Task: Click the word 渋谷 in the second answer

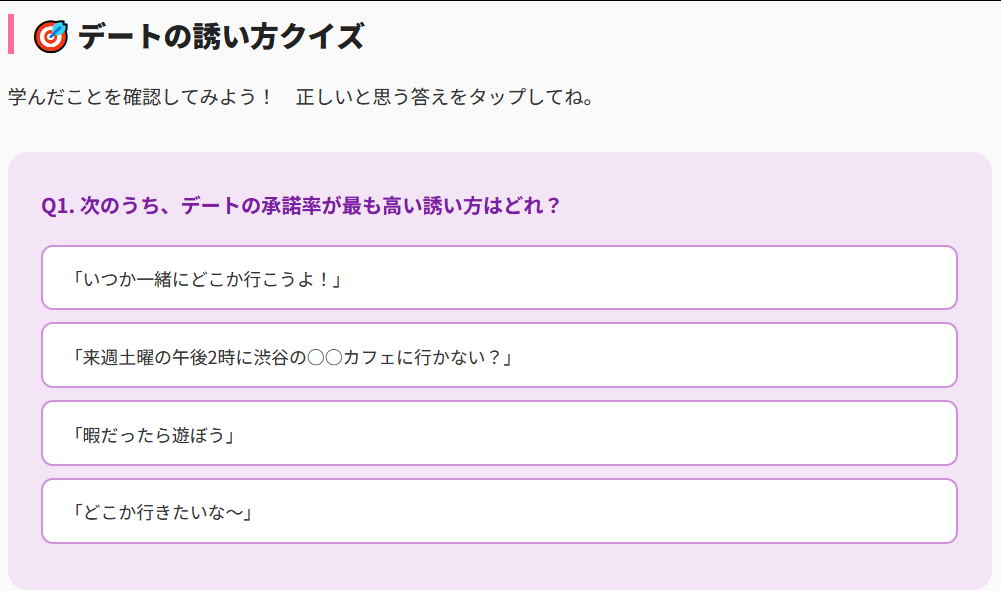Action: (x=274, y=356)
